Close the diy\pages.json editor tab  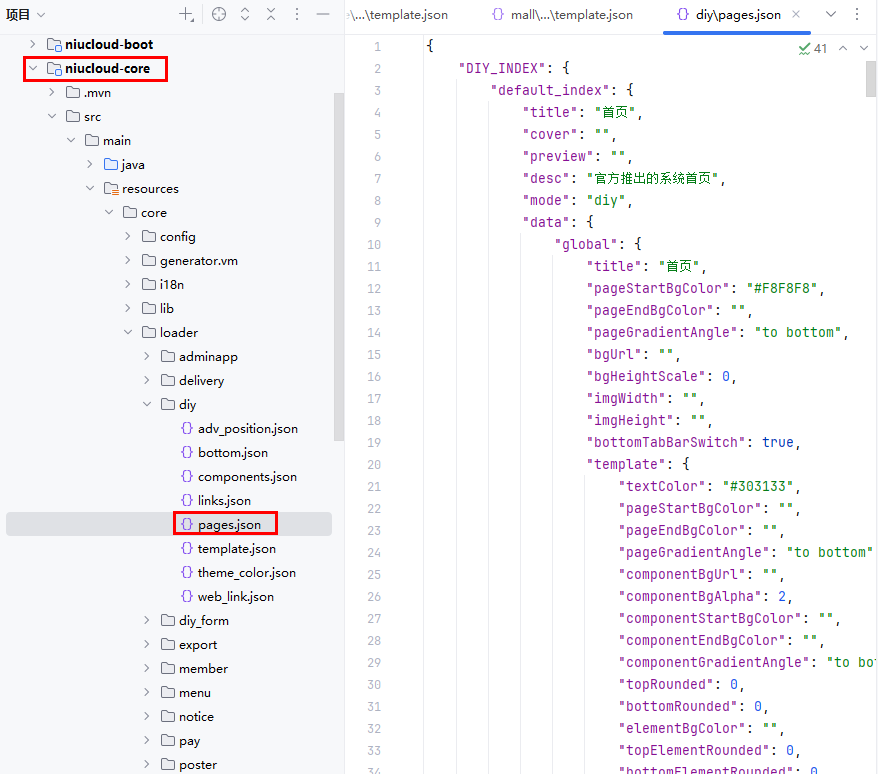795,15
